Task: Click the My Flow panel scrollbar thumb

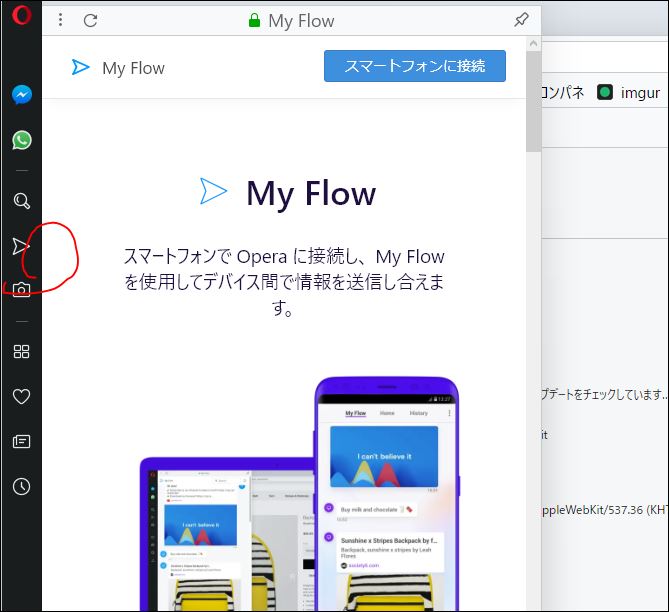Action: tap(533, 102)
